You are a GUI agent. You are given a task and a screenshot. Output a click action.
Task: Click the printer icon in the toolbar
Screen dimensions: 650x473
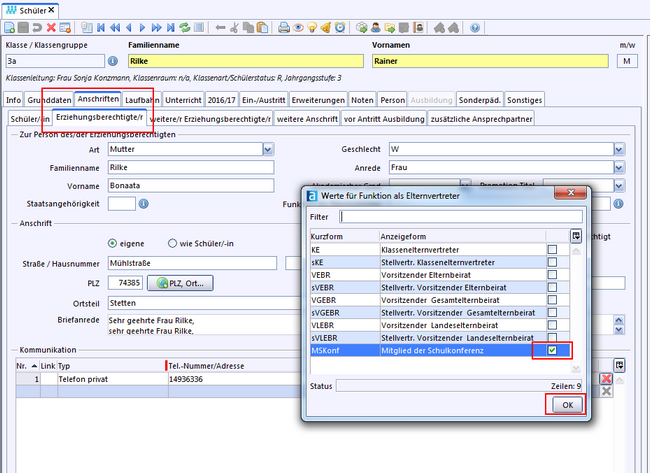click(283, 27)
